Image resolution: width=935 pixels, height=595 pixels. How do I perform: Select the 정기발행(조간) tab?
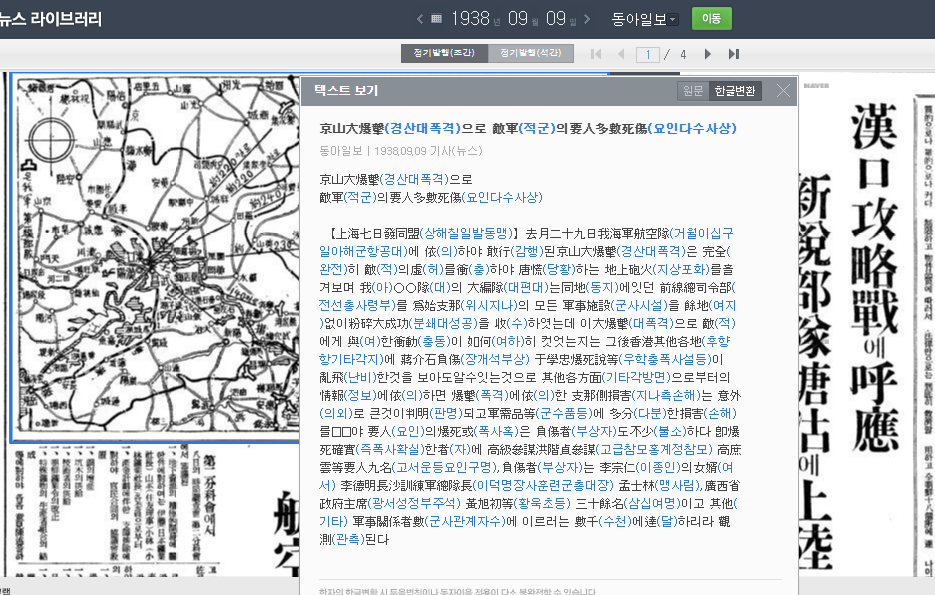pos(444,53)
